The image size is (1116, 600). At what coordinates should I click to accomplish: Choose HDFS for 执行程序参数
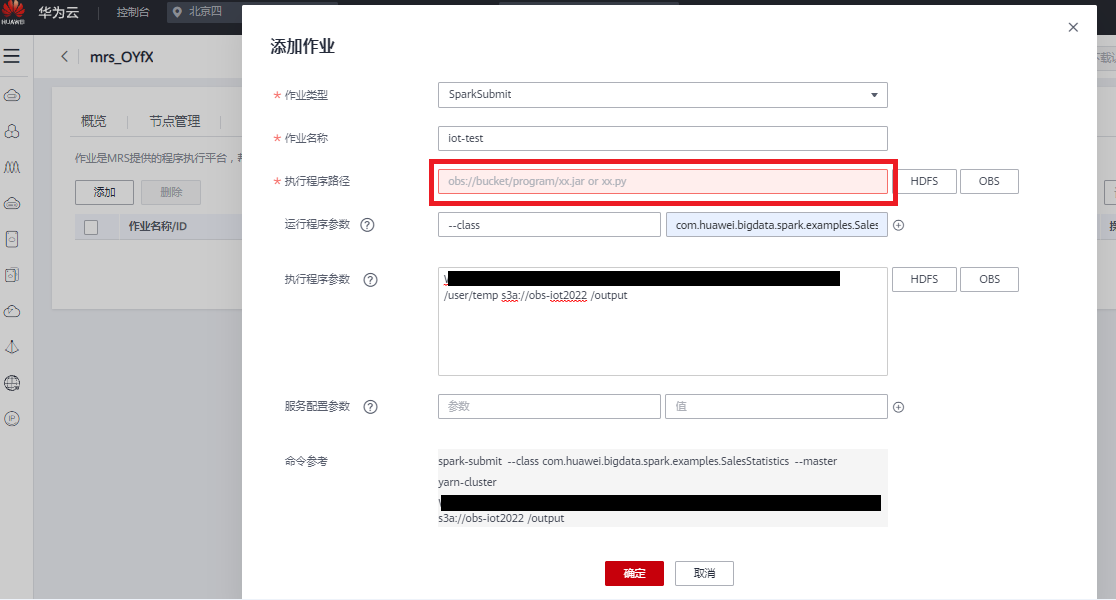924,280
